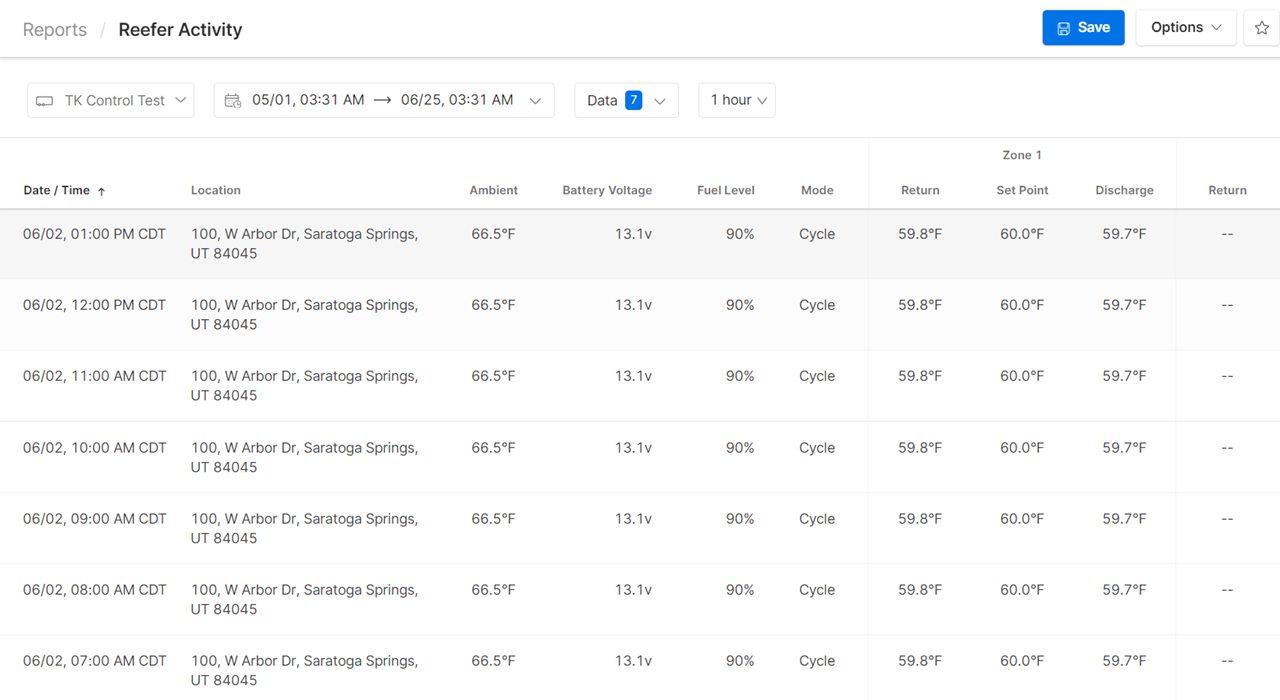Go back to Reports breadcrumb
1280x700 pixels.
point(55,30)
